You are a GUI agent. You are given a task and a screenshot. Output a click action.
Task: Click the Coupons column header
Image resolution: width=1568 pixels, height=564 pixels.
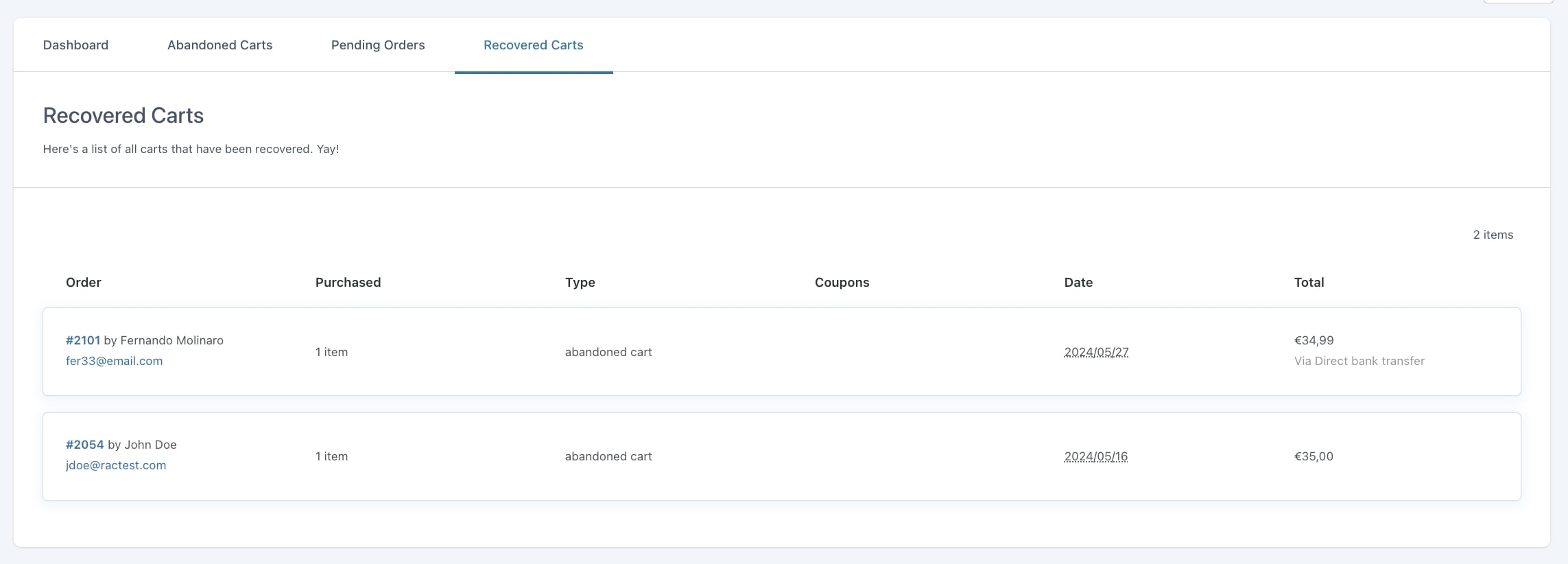pyautogui.click(x=842, y=283)
